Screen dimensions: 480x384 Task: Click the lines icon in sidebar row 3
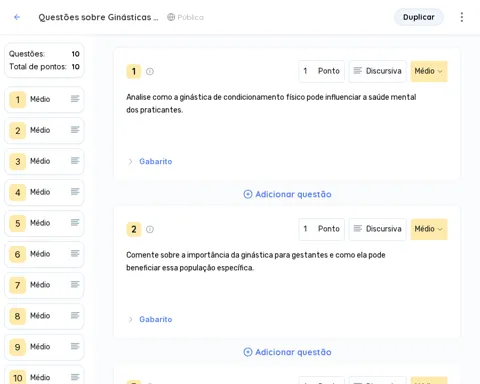[75, 161]
